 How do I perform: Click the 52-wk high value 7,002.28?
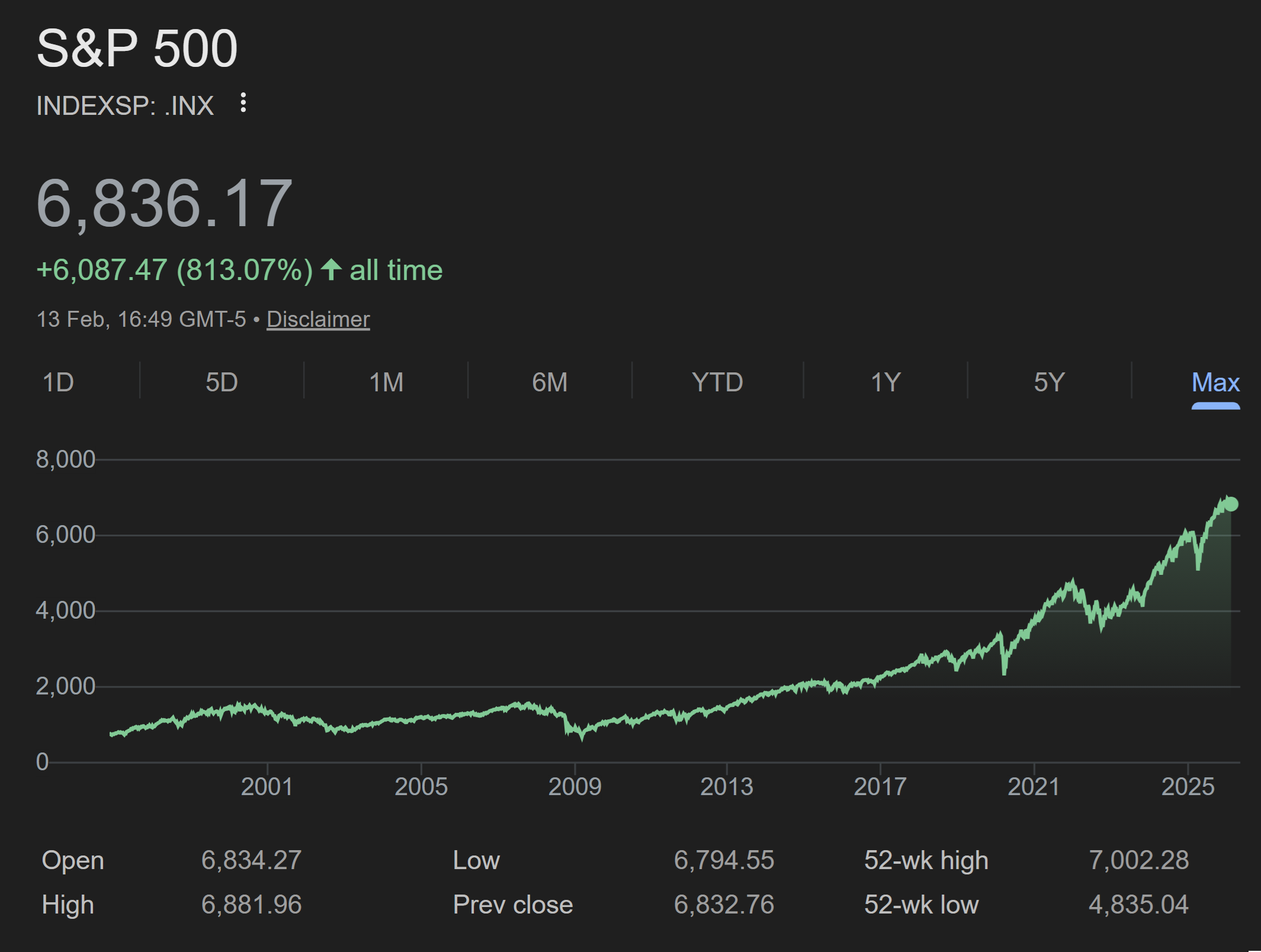click(x=1138, y=860)
